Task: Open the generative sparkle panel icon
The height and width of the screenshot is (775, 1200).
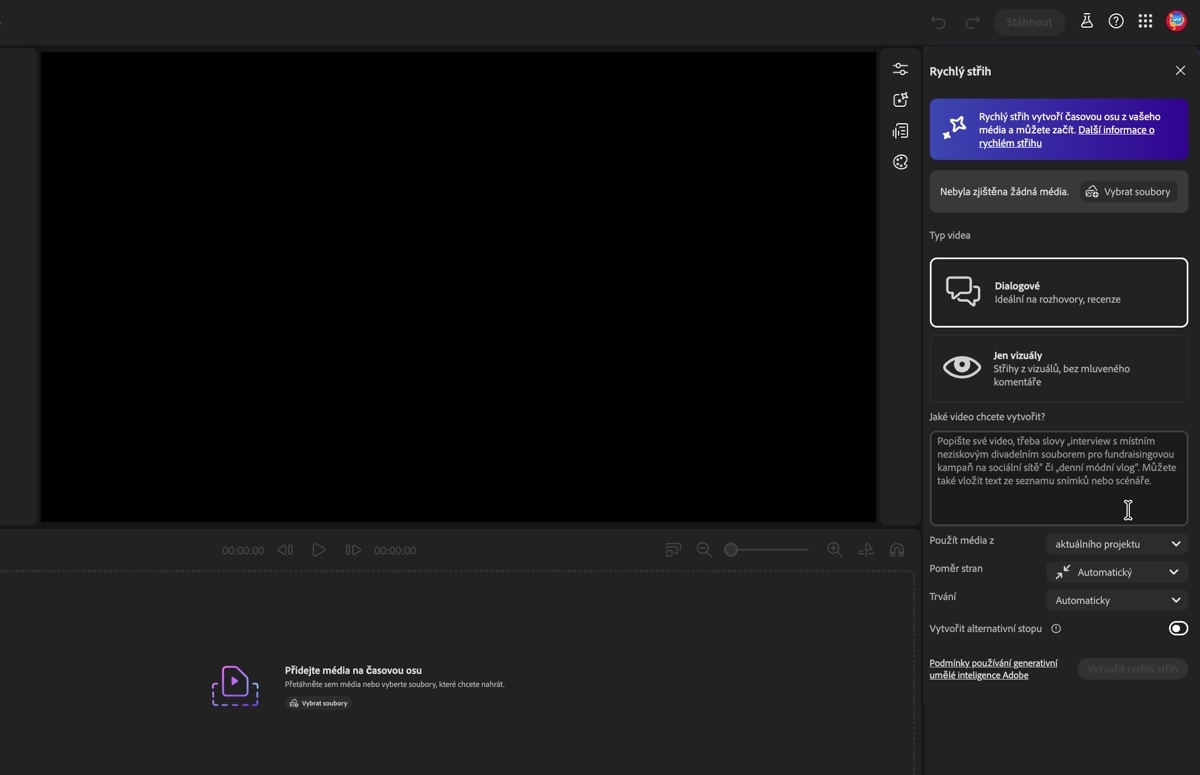Action: [900, 100]
